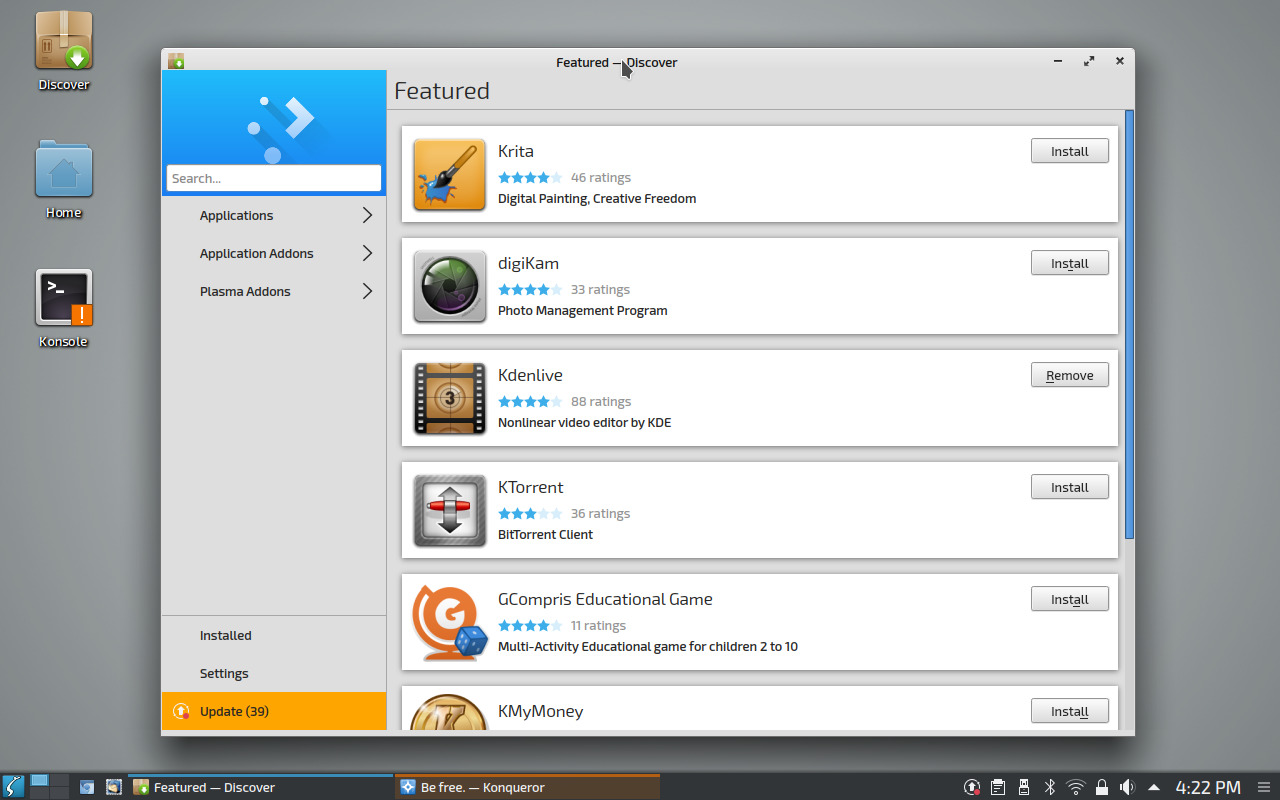Image resolution: width=1280 pixels, height=800 pixels.
Task: Mute the volume via the speaker icon
Action: [x=1128, y=787]
